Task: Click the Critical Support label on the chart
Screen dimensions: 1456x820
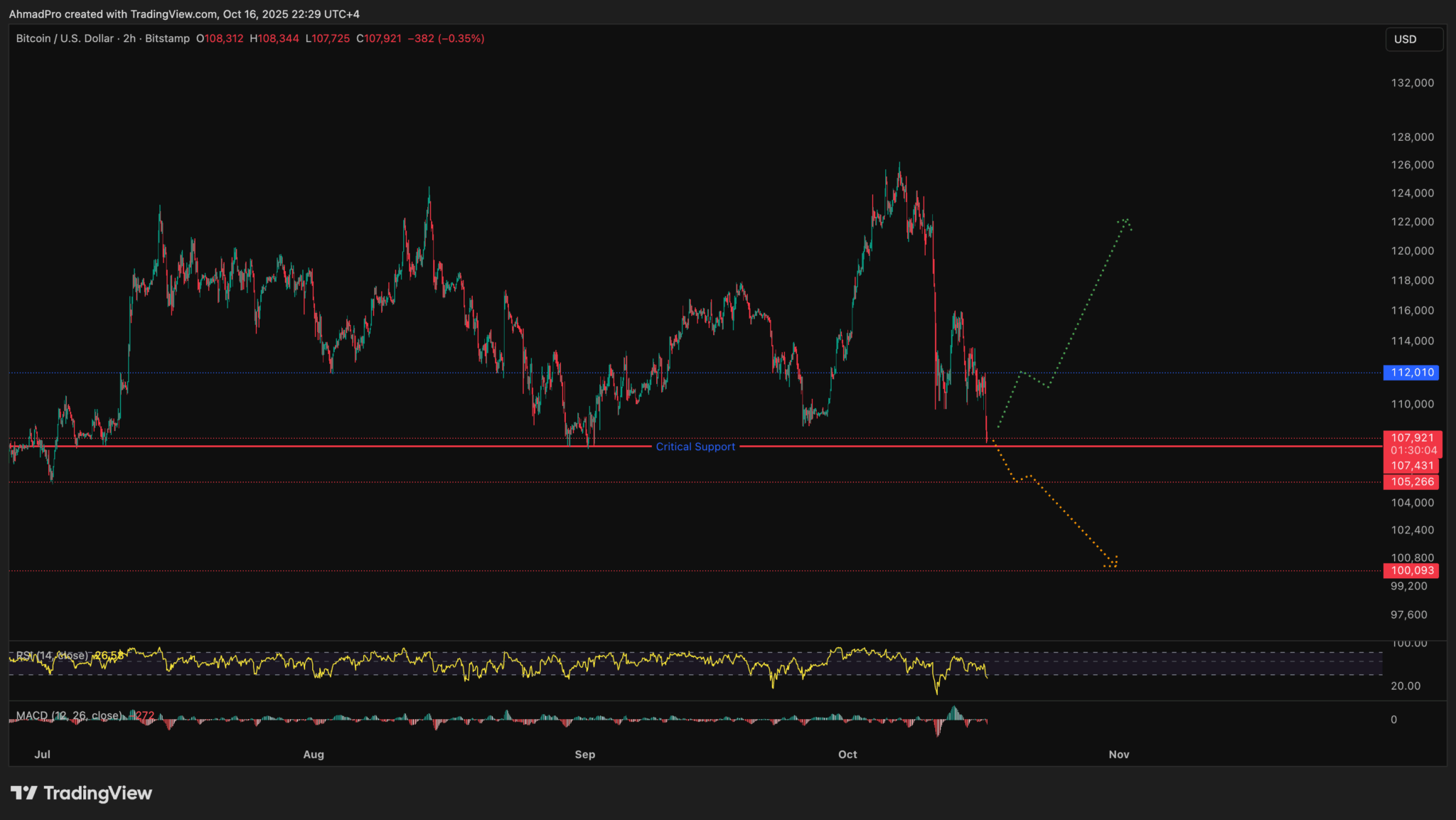Action: 695,447
